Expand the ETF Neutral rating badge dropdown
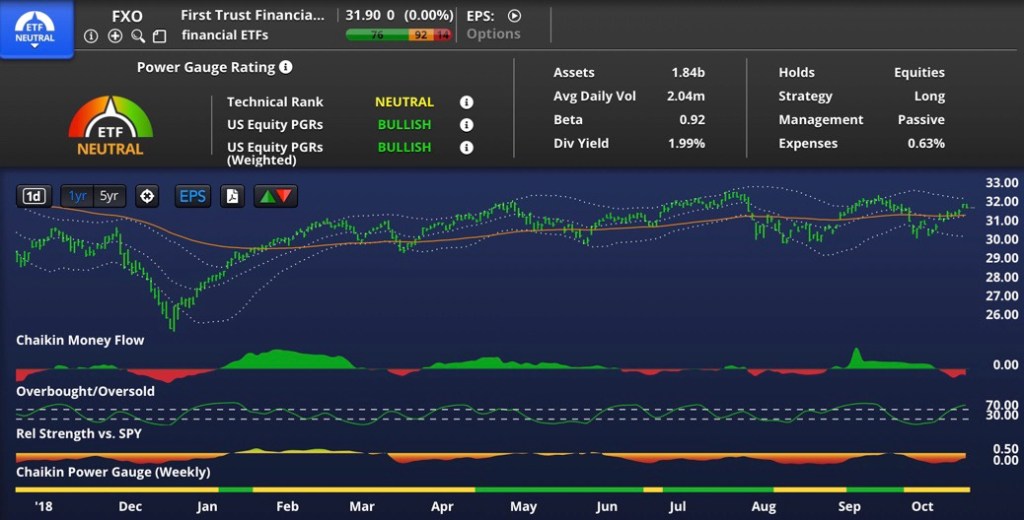1024x520 pixels. pyautogui.click(x=36, y=29)
